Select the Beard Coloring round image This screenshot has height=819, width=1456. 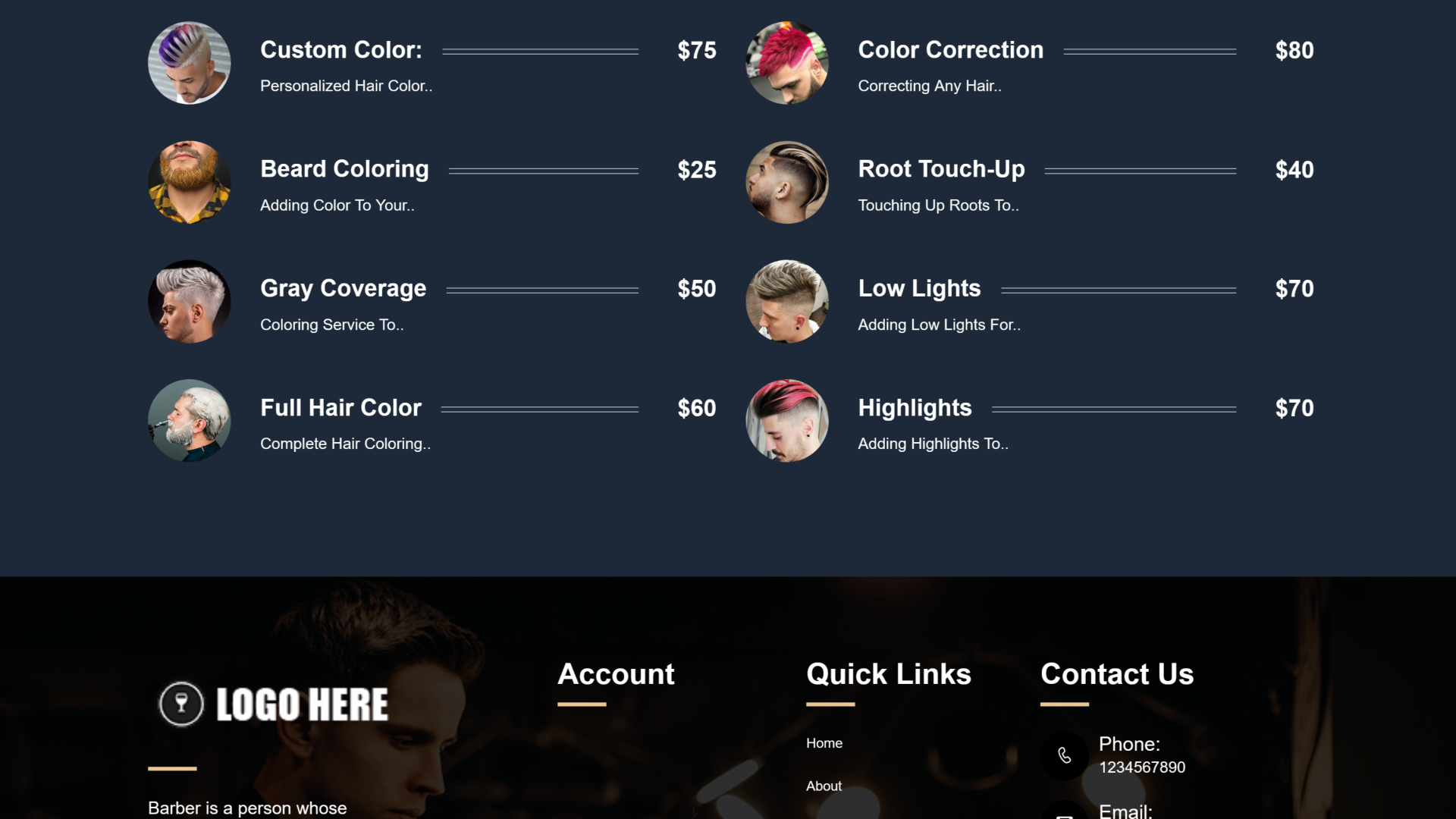click(189, 182)
